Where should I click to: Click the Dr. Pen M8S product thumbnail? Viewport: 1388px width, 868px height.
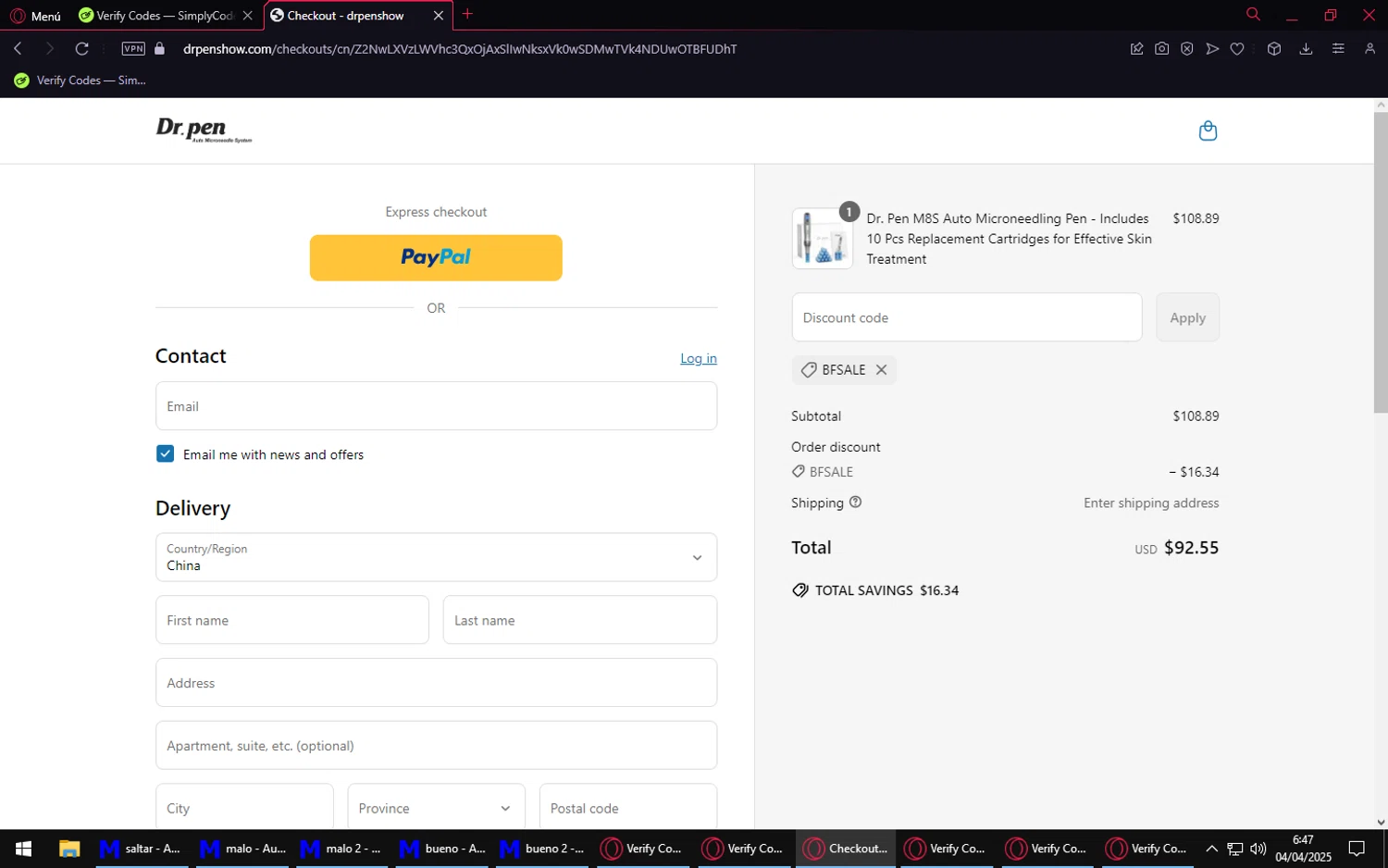[x=823, y=239]
